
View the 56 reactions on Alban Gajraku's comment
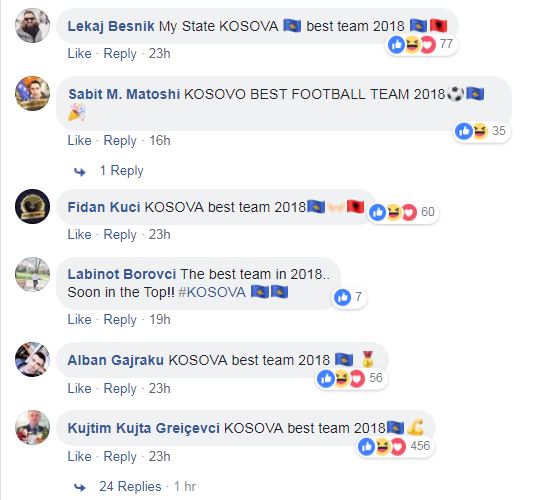point(351,379)
